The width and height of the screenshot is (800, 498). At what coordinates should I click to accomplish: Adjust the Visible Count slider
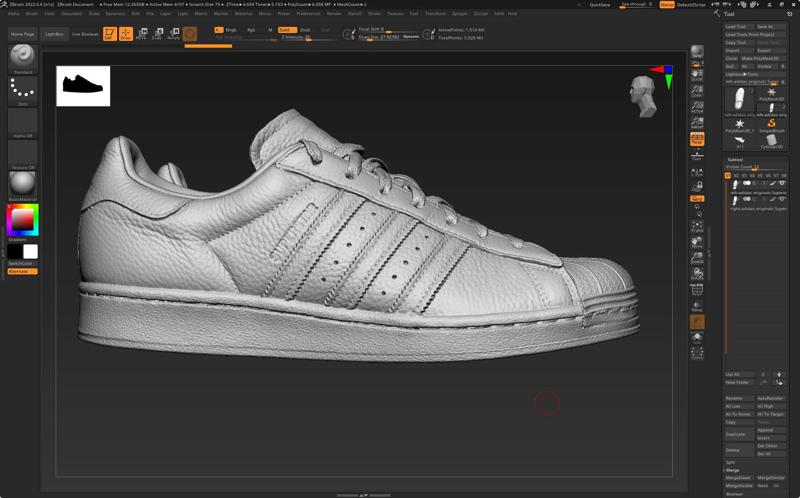coord(755,167)
